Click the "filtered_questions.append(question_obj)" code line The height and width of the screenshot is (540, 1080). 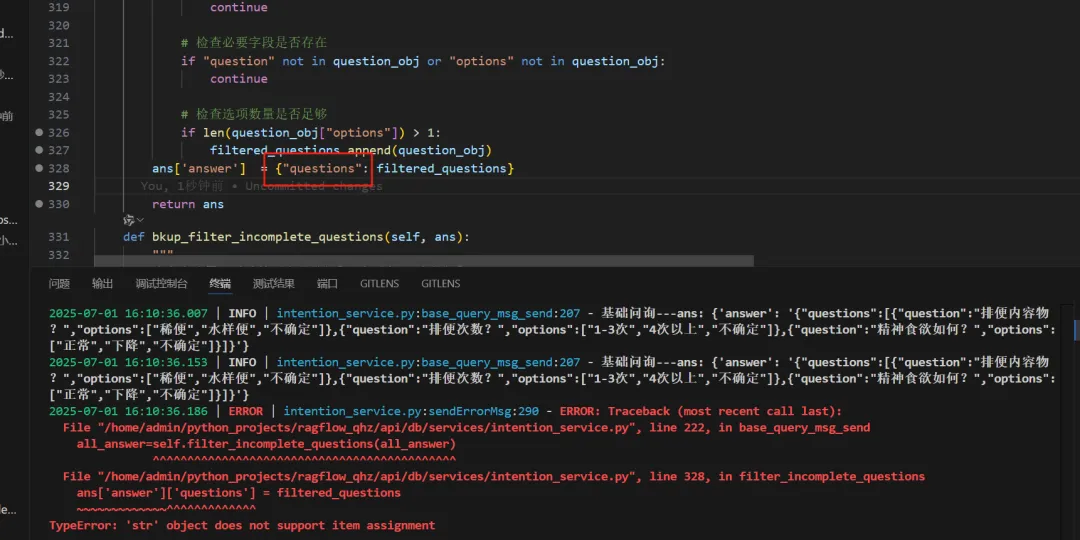[x=350, y=150]
